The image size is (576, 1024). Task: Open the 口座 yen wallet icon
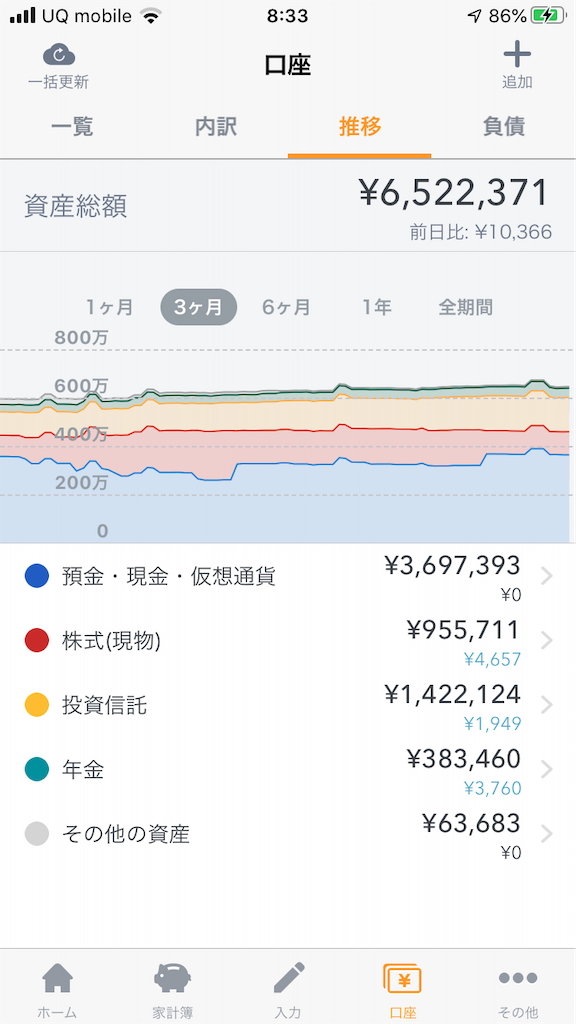point(402,979)
